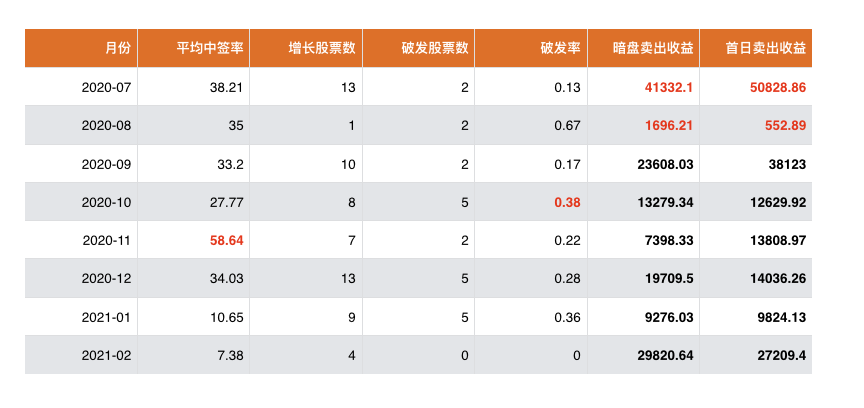864x408 pixels.
Task: Select the 平均中签率 header cell
Action: coord(212,49)
